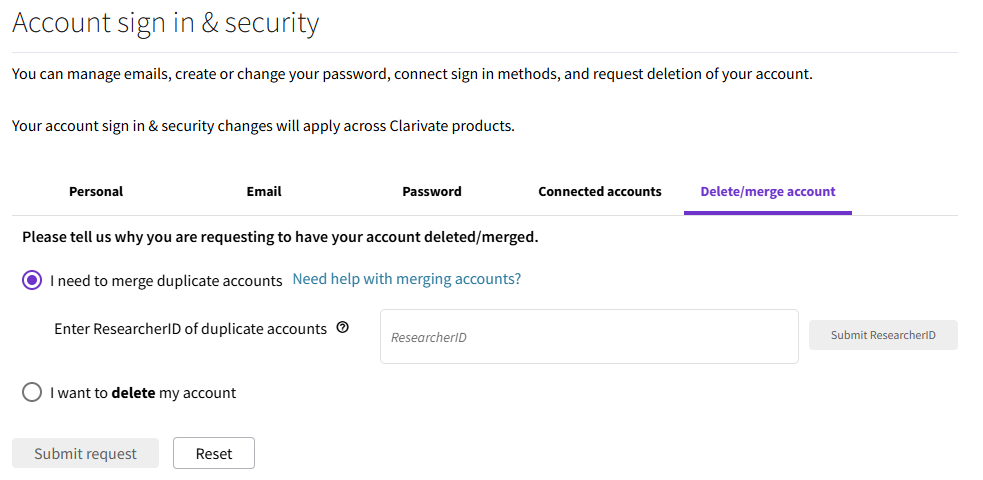Open the Connected accounts tab
983x480 pixels.
pos(600,191)
